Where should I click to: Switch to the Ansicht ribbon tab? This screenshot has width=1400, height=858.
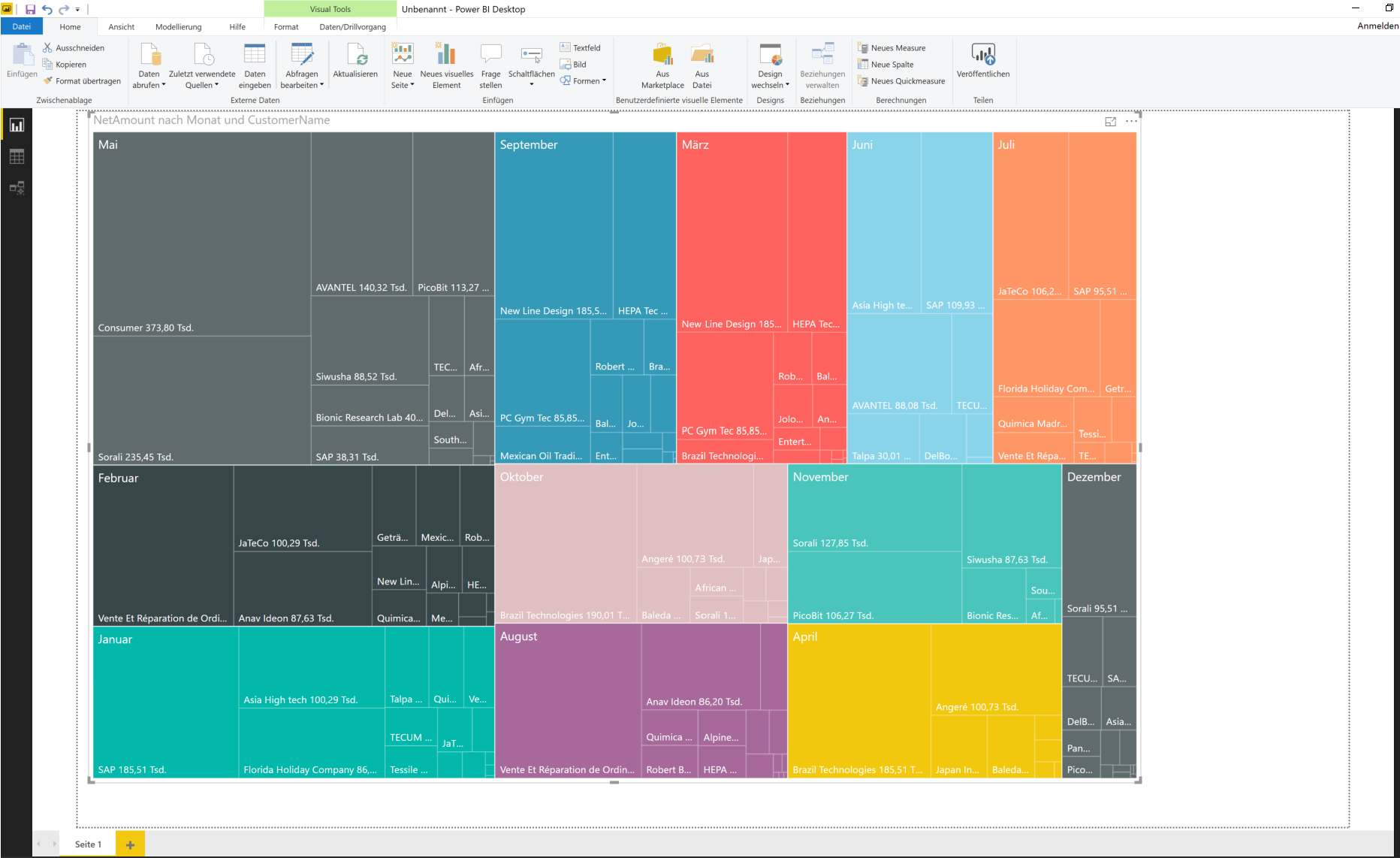(122, 27)
